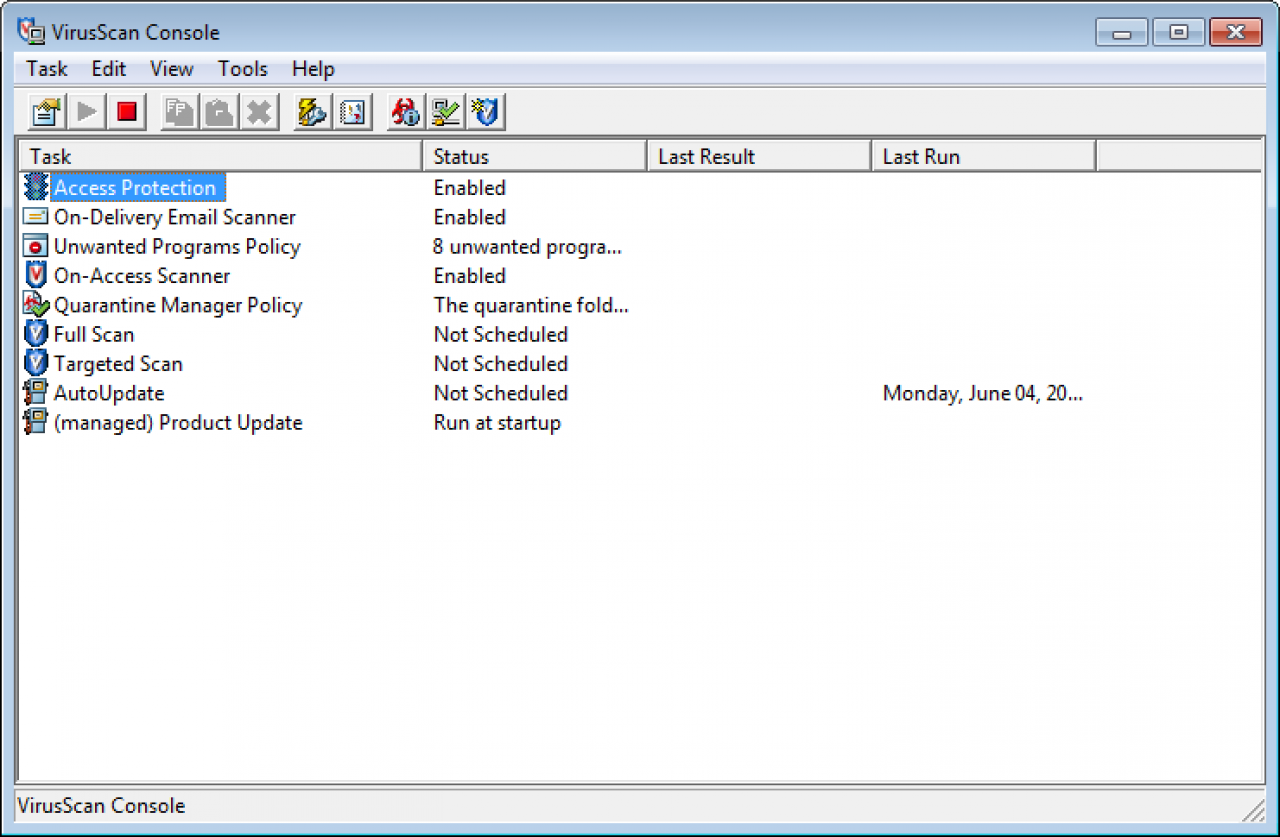The height and width of the screenshot is (837, 1280).
Task: Open the Task menu
Action: tap(47, 69)
